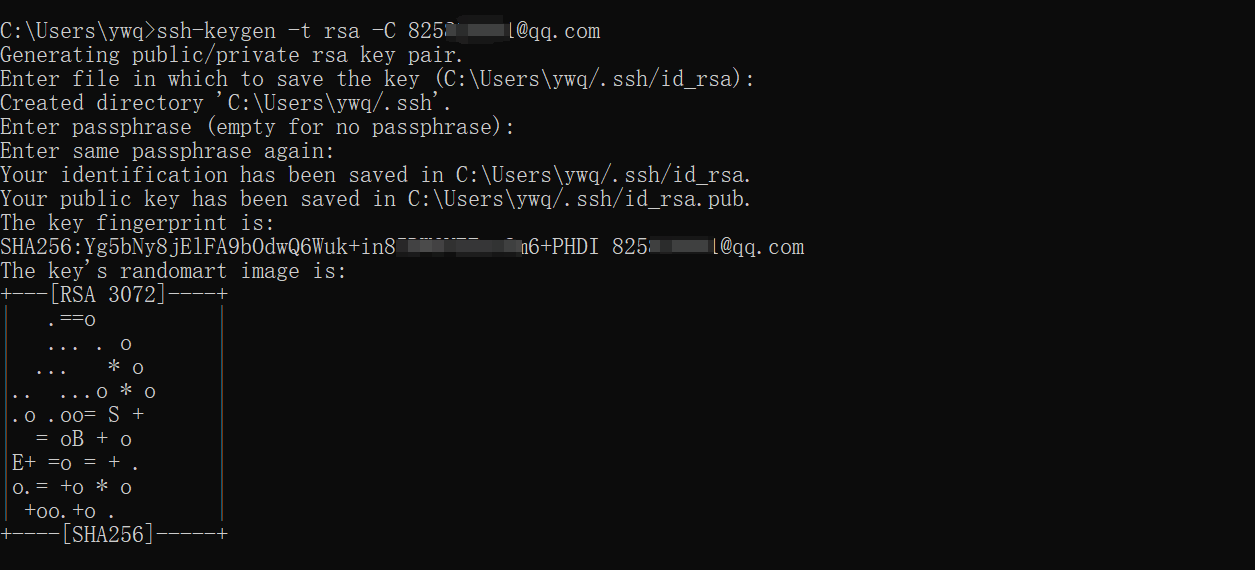Click the "Your identification has been saved" line
The height and width of the screenshot is (570, 1255).
pos(376,175)
